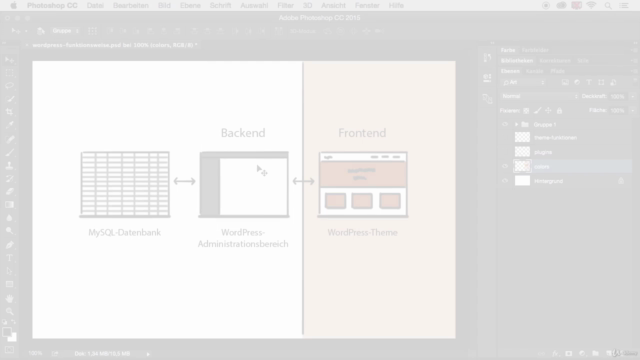The height and width of the screenshot is (360, 640).
Task: Add a layer style fx icon
Action: 555,353
